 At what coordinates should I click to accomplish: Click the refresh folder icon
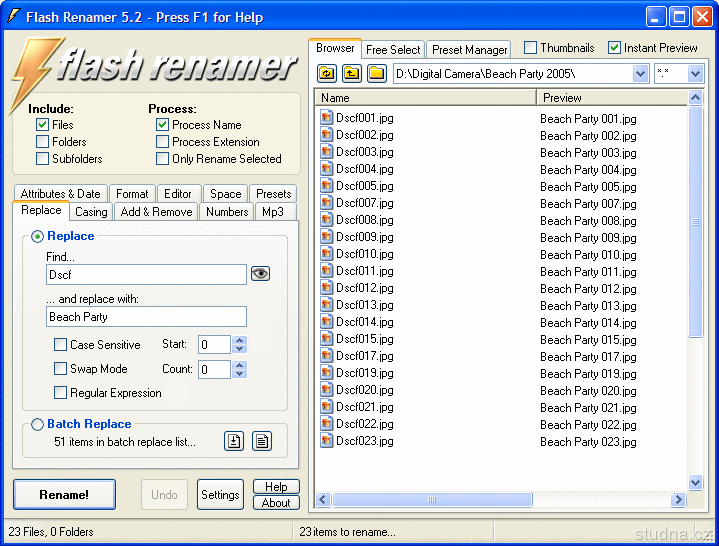[x=327, y=73]
